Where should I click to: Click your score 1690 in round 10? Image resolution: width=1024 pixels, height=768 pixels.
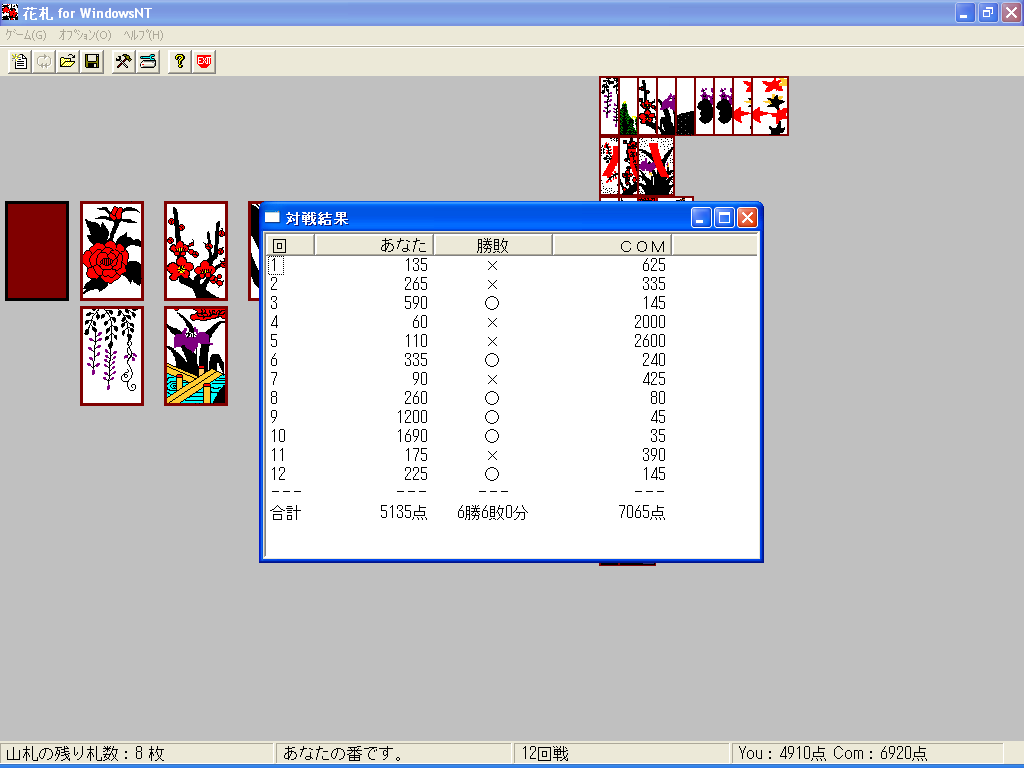coord(412,436)
